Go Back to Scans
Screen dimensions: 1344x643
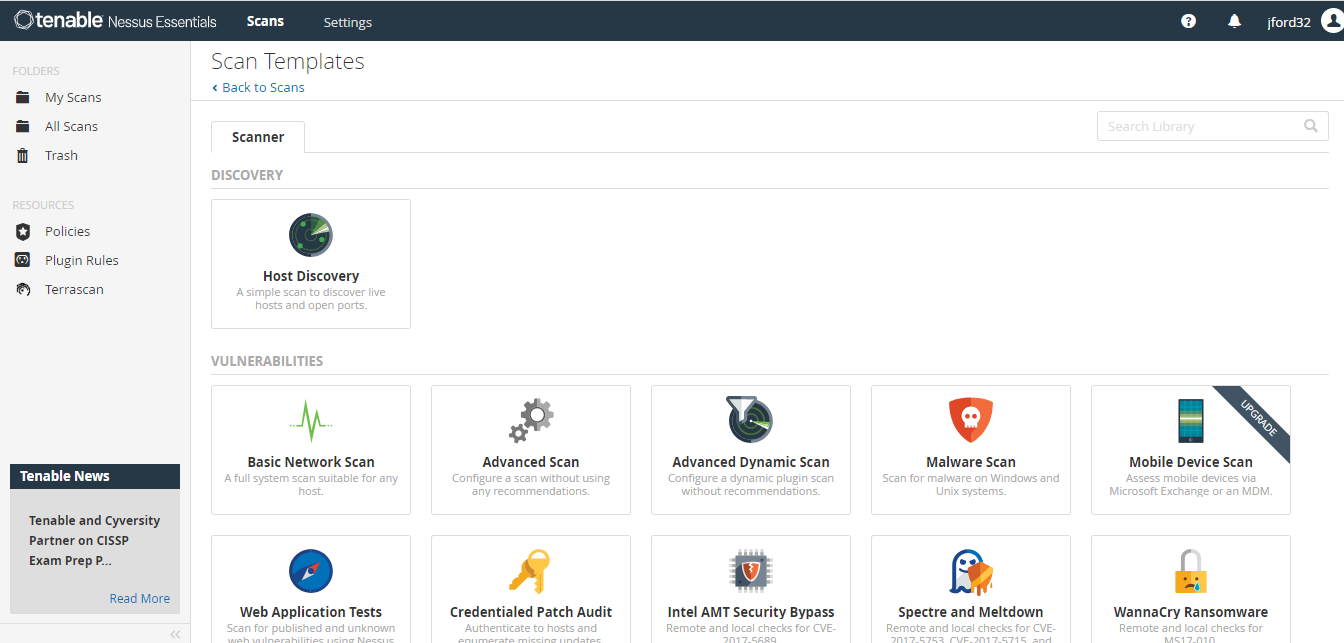tap(258, 87)
